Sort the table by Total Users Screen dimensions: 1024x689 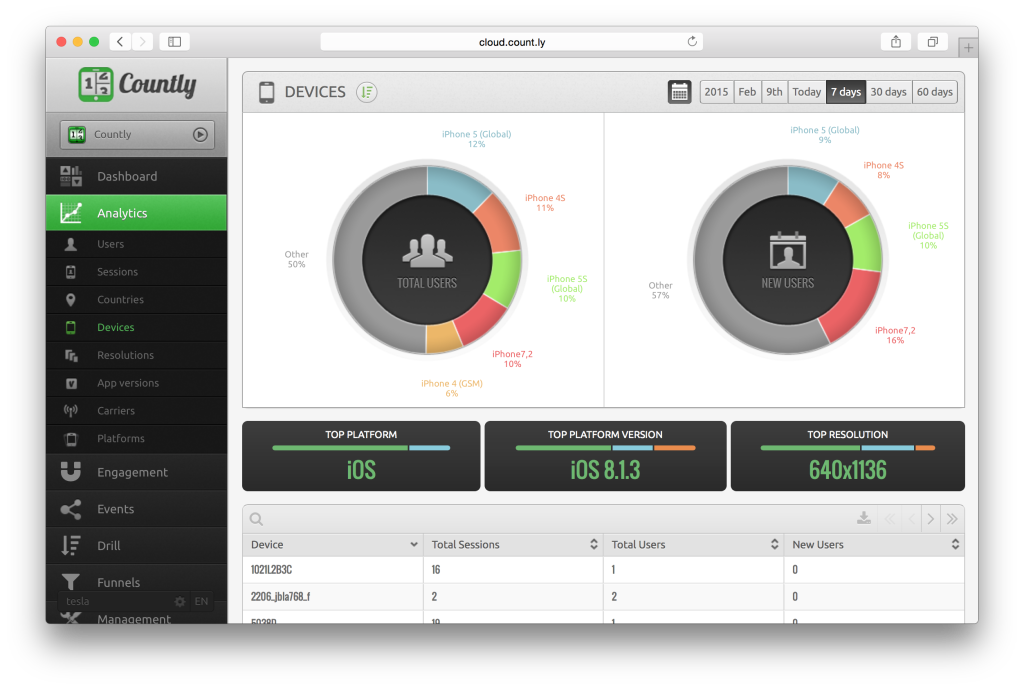(x=776, y=544)
